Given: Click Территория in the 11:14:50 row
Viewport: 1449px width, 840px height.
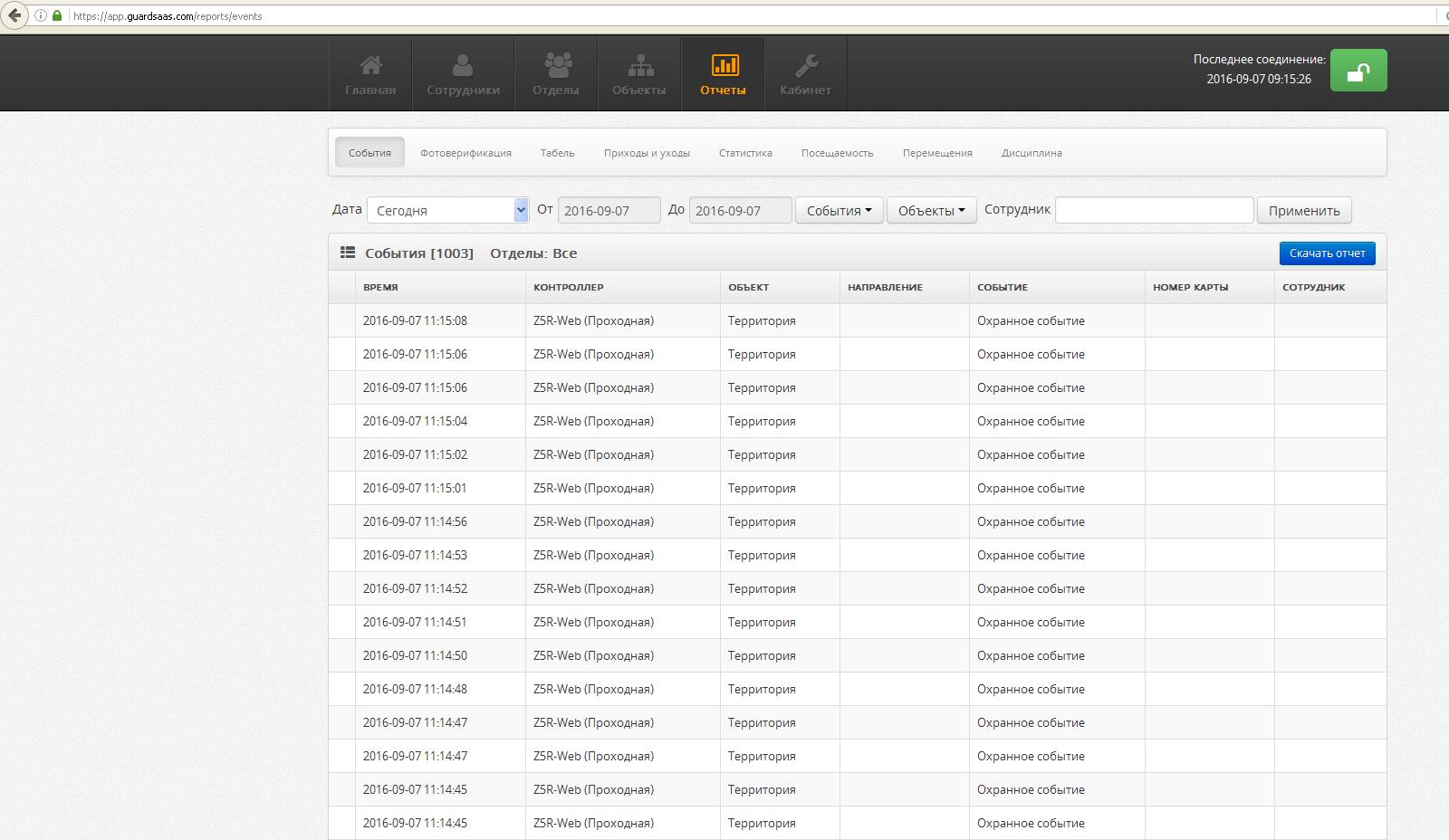Looking at the screenshot, I should tap(762, 655).
